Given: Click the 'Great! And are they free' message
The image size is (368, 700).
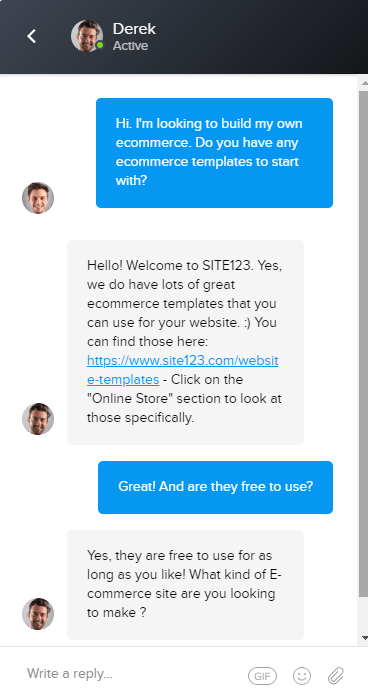Looking at the screenshot, I should pyautogui.click(x=215, y=487).
